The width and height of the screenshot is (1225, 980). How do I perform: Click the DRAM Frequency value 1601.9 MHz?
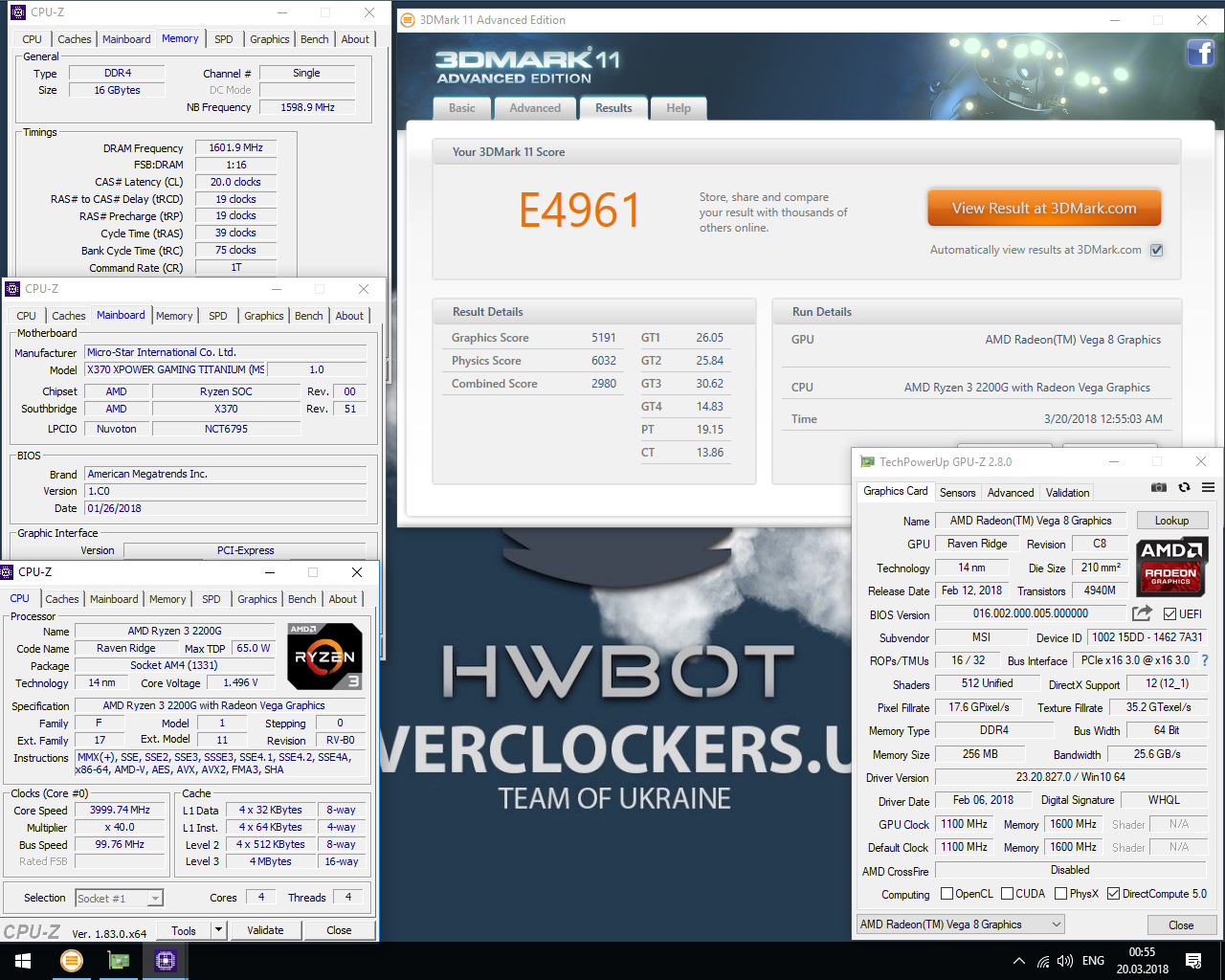[235, 147]
